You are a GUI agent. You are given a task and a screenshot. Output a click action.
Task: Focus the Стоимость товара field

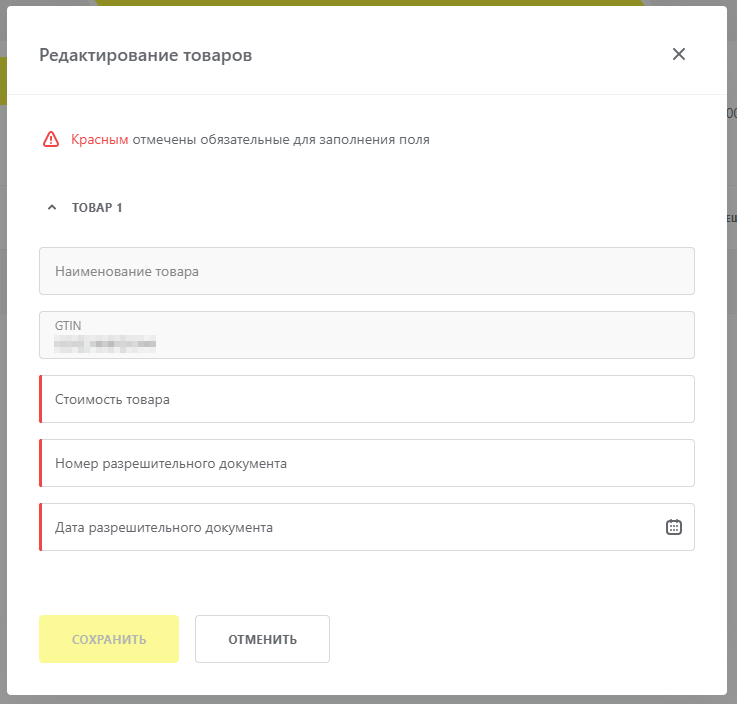[367, 399]
